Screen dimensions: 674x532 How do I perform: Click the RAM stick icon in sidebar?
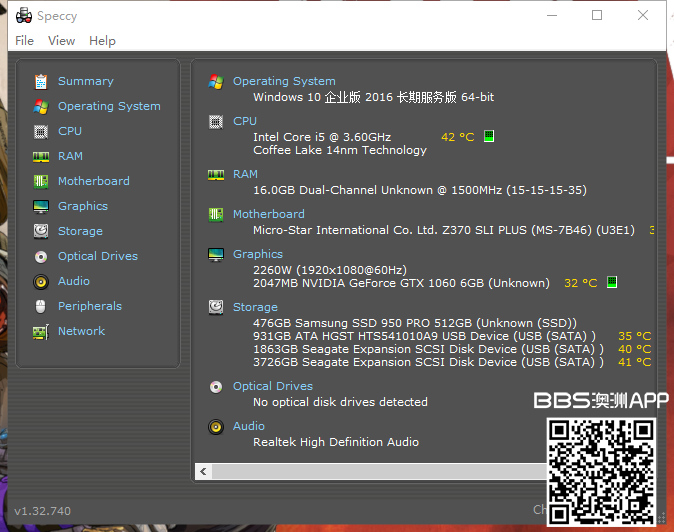click(41, 157)
